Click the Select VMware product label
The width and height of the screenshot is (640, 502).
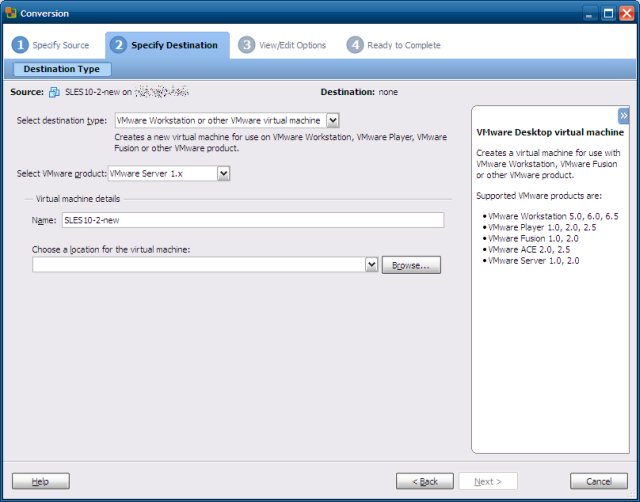coord(62,174)
